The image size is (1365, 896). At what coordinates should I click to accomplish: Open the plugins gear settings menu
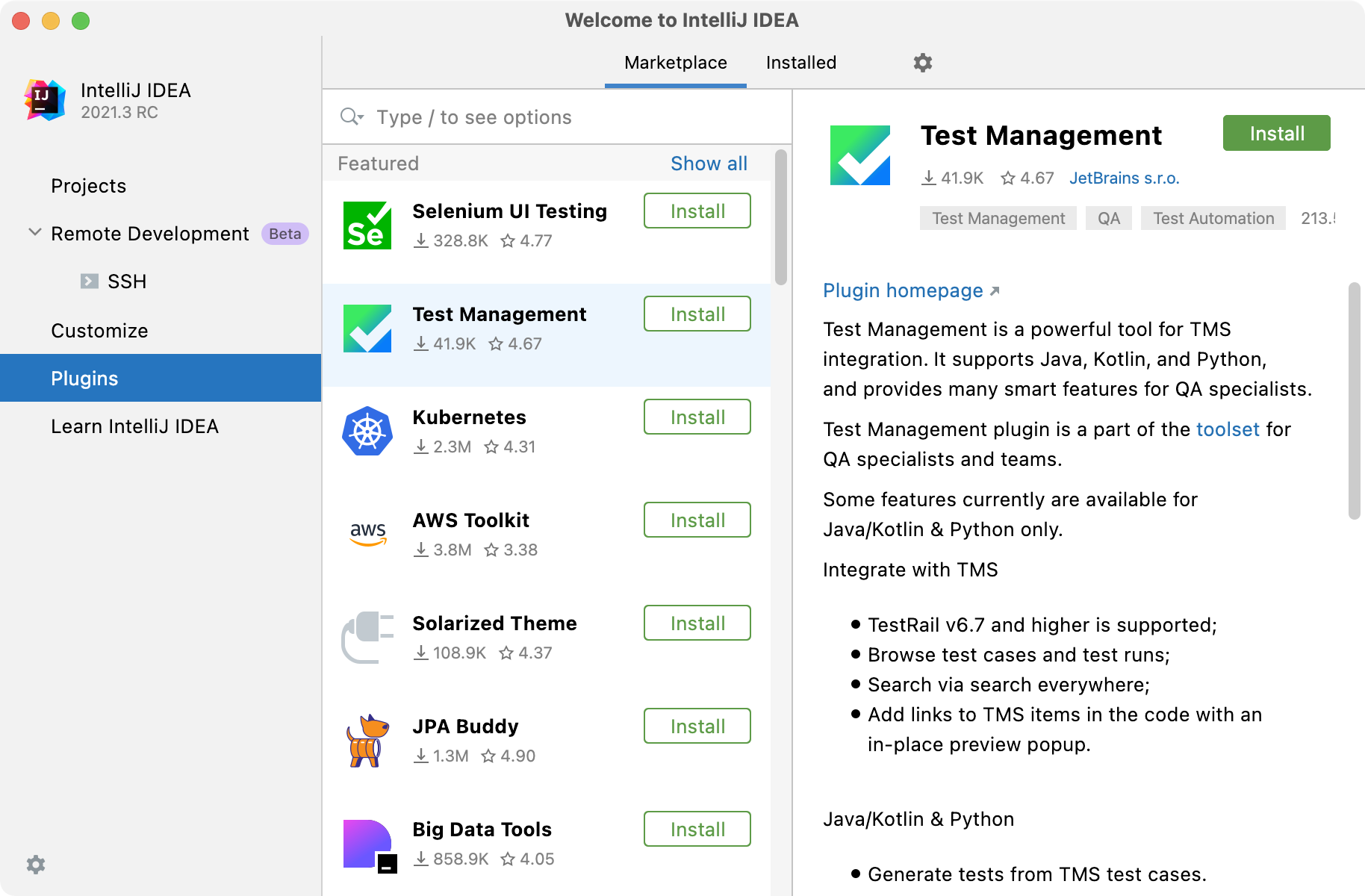pyautogui.click(x=923, y=63)
